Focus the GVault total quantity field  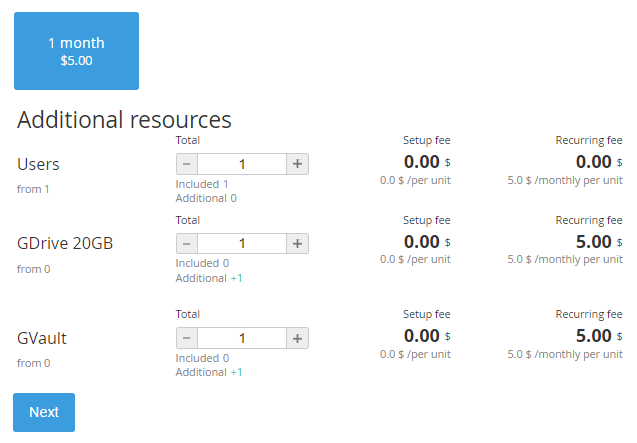pos(242,338)
